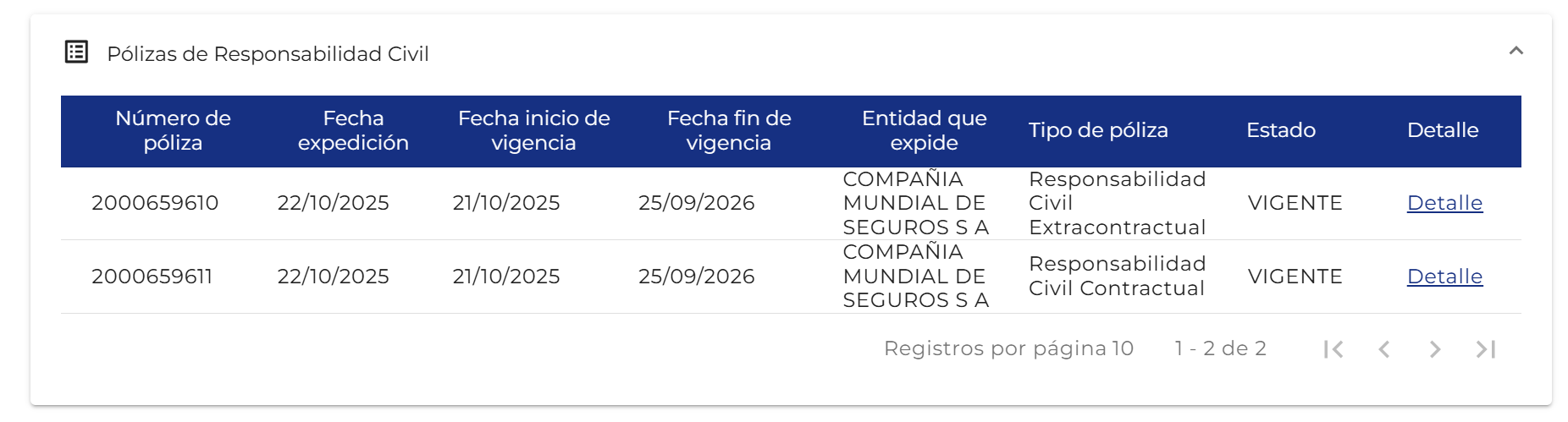Click the Fecha inicio de vigencia header
This screenshot has height=422, width=1568.
click(533, 130)
